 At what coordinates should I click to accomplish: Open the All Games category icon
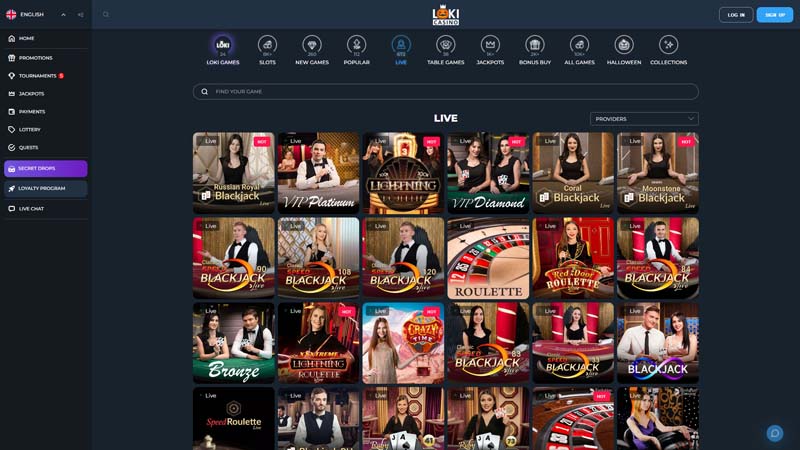coord(580,45)
